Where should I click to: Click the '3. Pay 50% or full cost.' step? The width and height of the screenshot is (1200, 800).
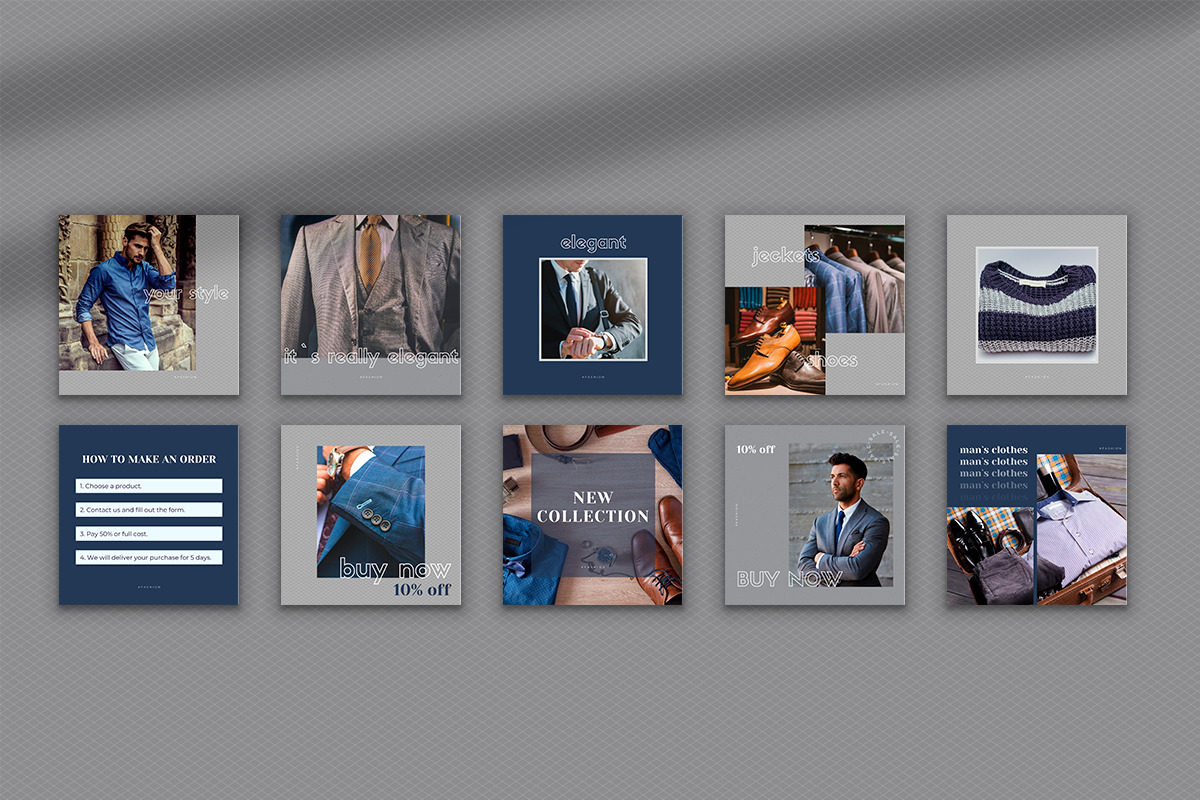click(x=149, y=533)
